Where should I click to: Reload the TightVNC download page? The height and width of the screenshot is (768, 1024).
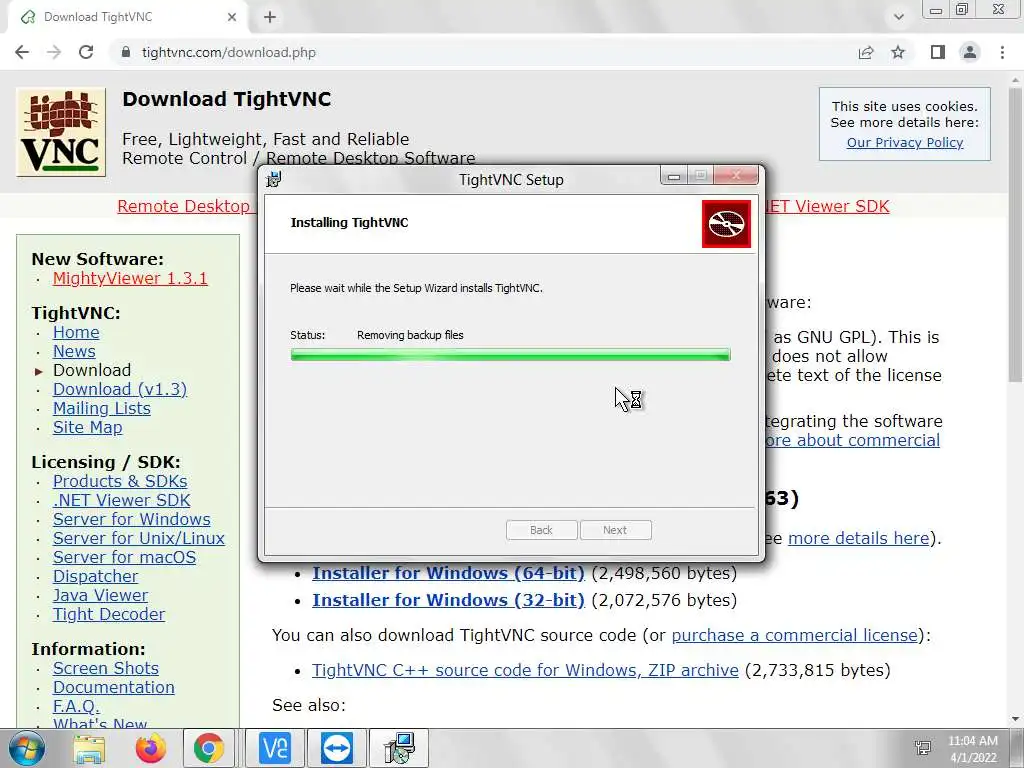click(x=86, y=52)
